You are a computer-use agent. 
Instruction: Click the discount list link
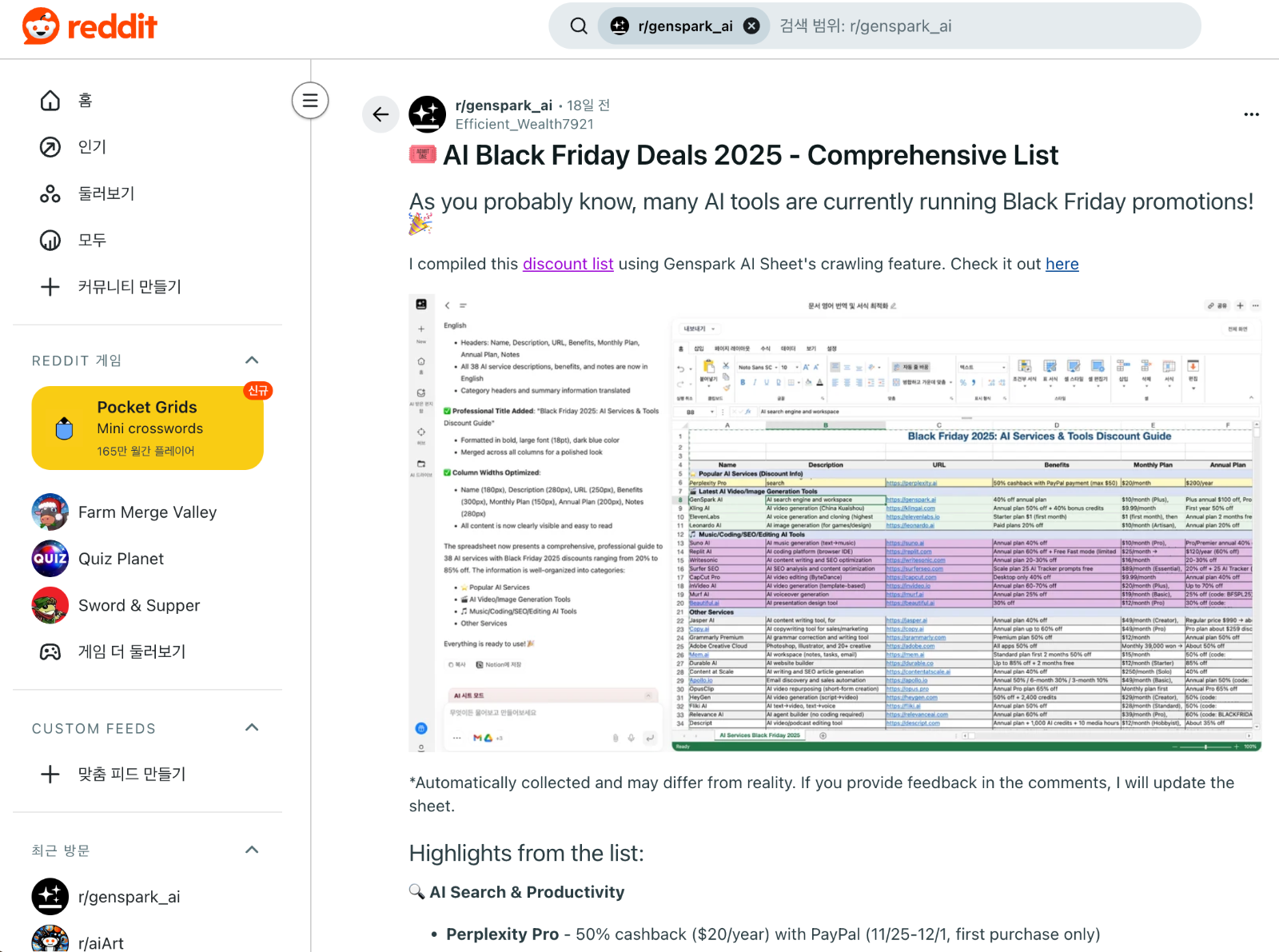pyautogui.click(x=568, y=265)
